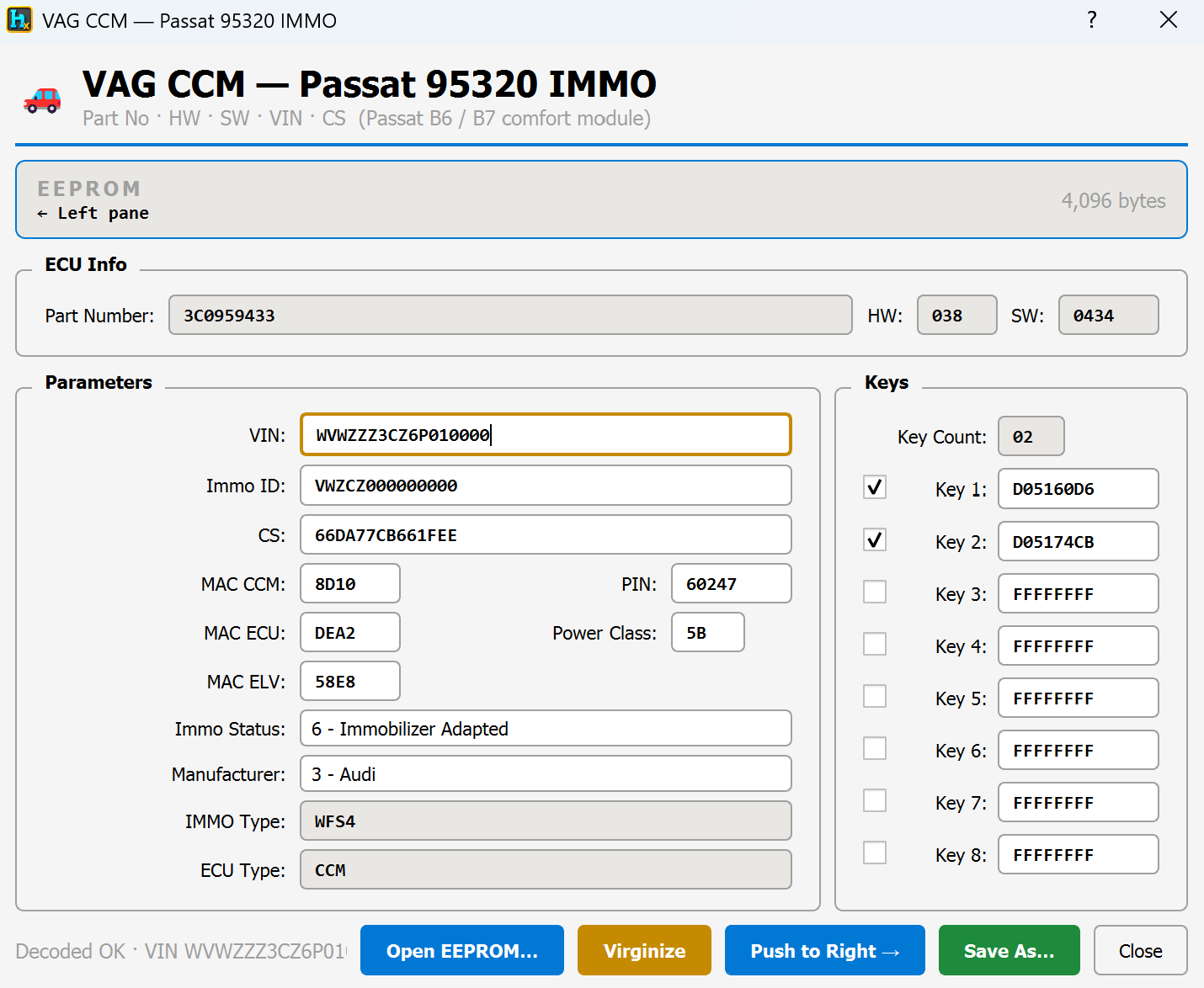Click the Close button at bottom
The height and width of the screenshot is (988, 1204).
[1141, 950]
